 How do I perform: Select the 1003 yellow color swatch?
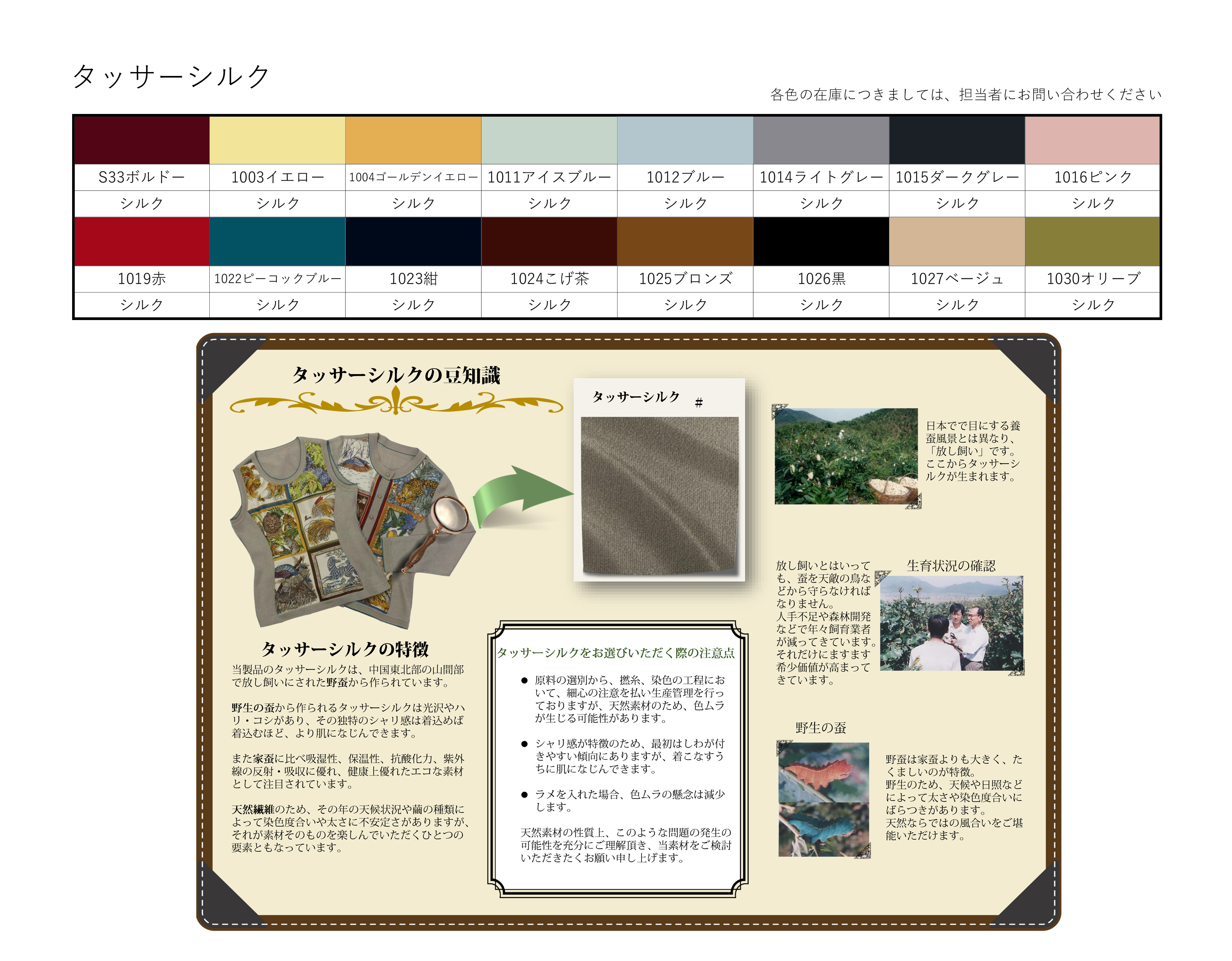pyautogui.click(x=278, y=140)
